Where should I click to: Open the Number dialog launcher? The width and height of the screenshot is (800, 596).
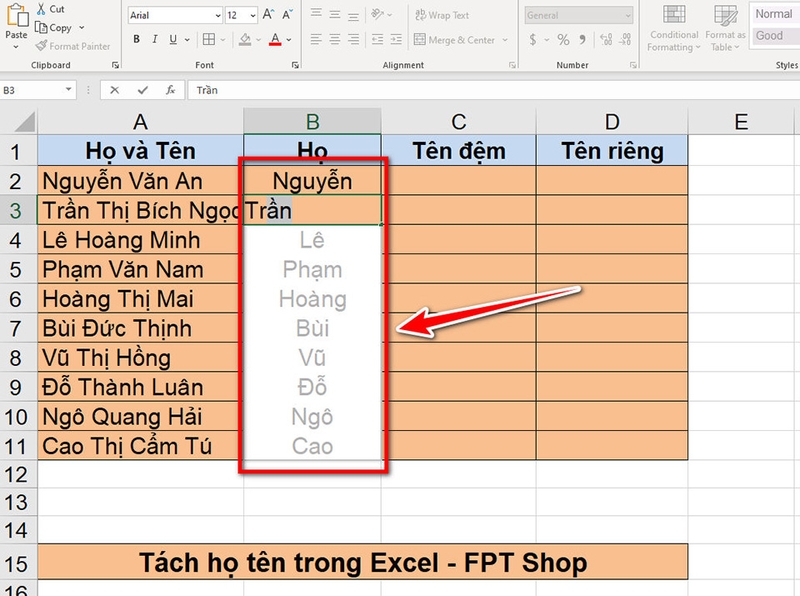click(x=633, y=65)
